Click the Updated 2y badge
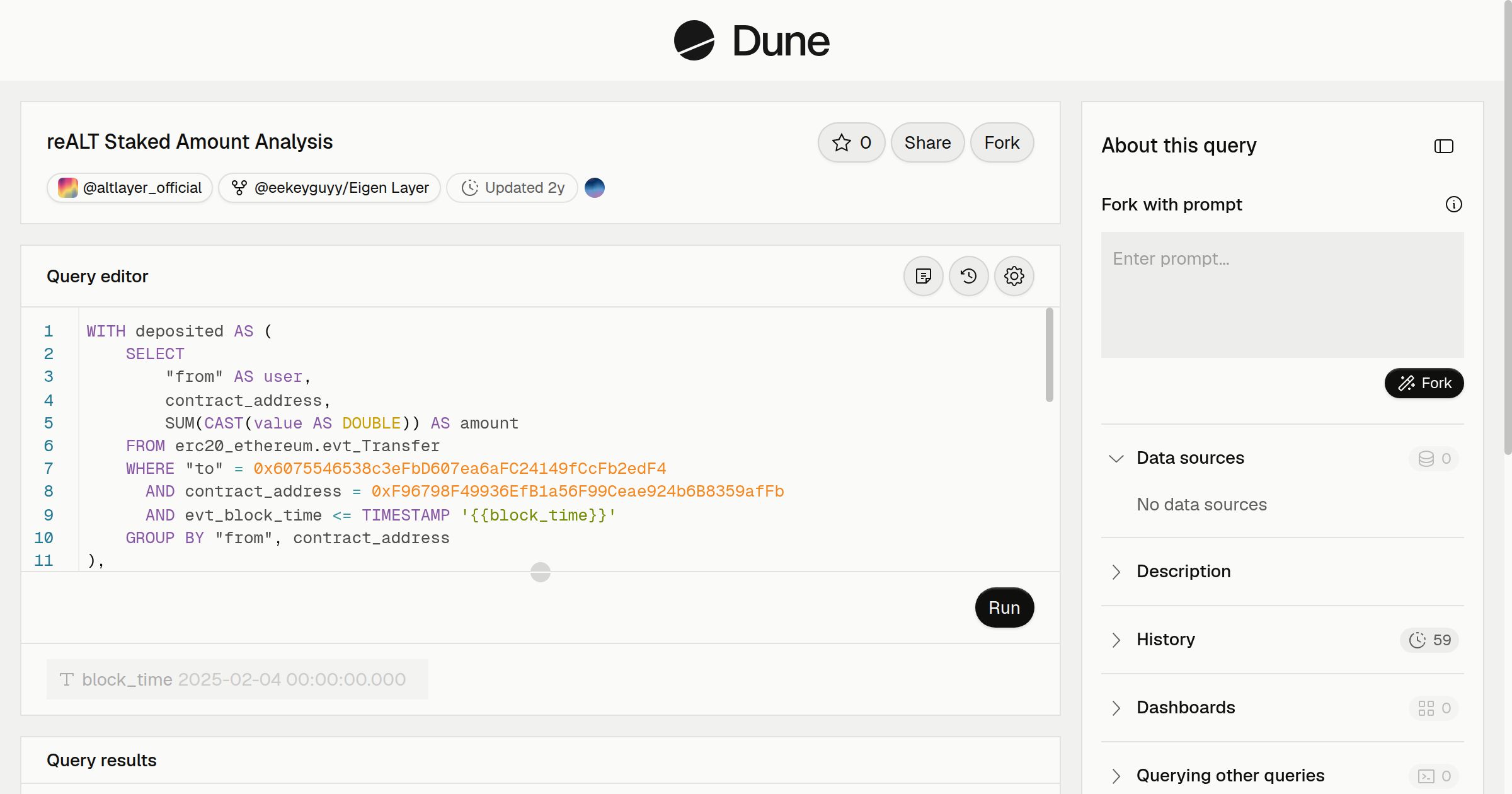Screen dimensions: 1512x794 pyautogui.click(x=512, y=188)
